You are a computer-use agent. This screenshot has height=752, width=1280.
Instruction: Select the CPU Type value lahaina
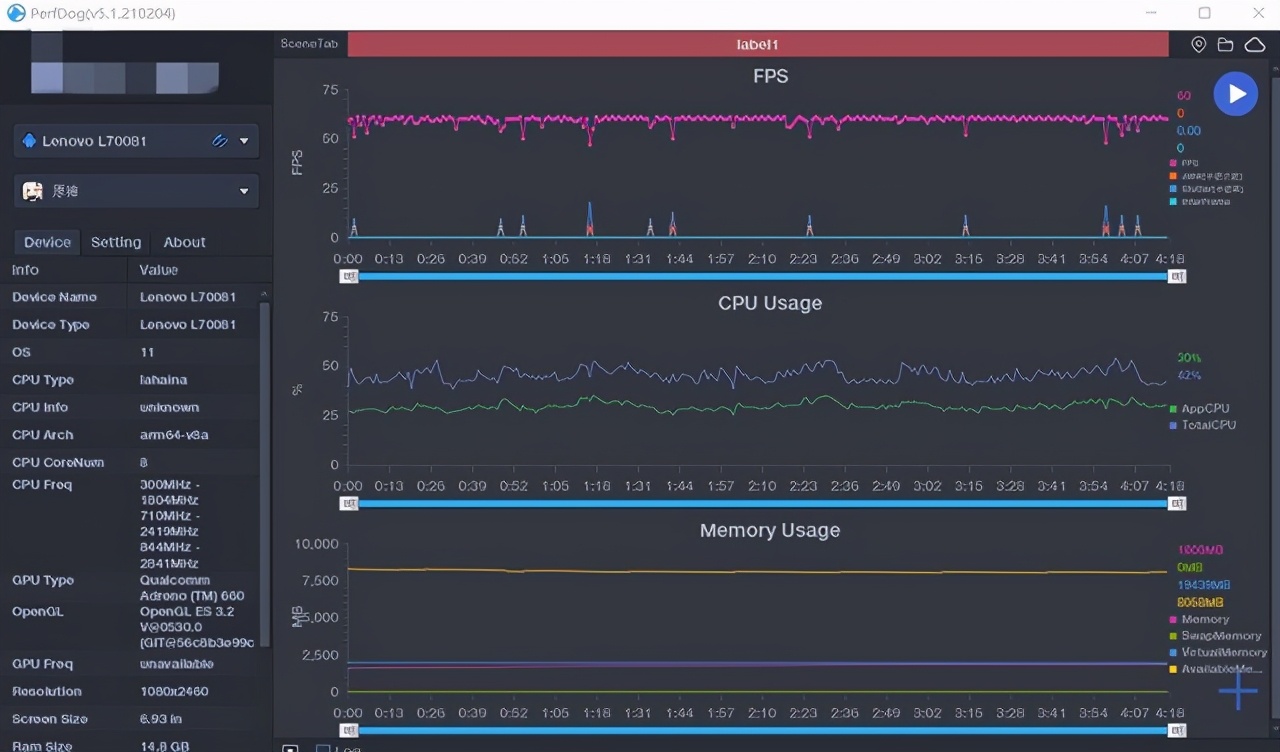click(x=163, y=380)
